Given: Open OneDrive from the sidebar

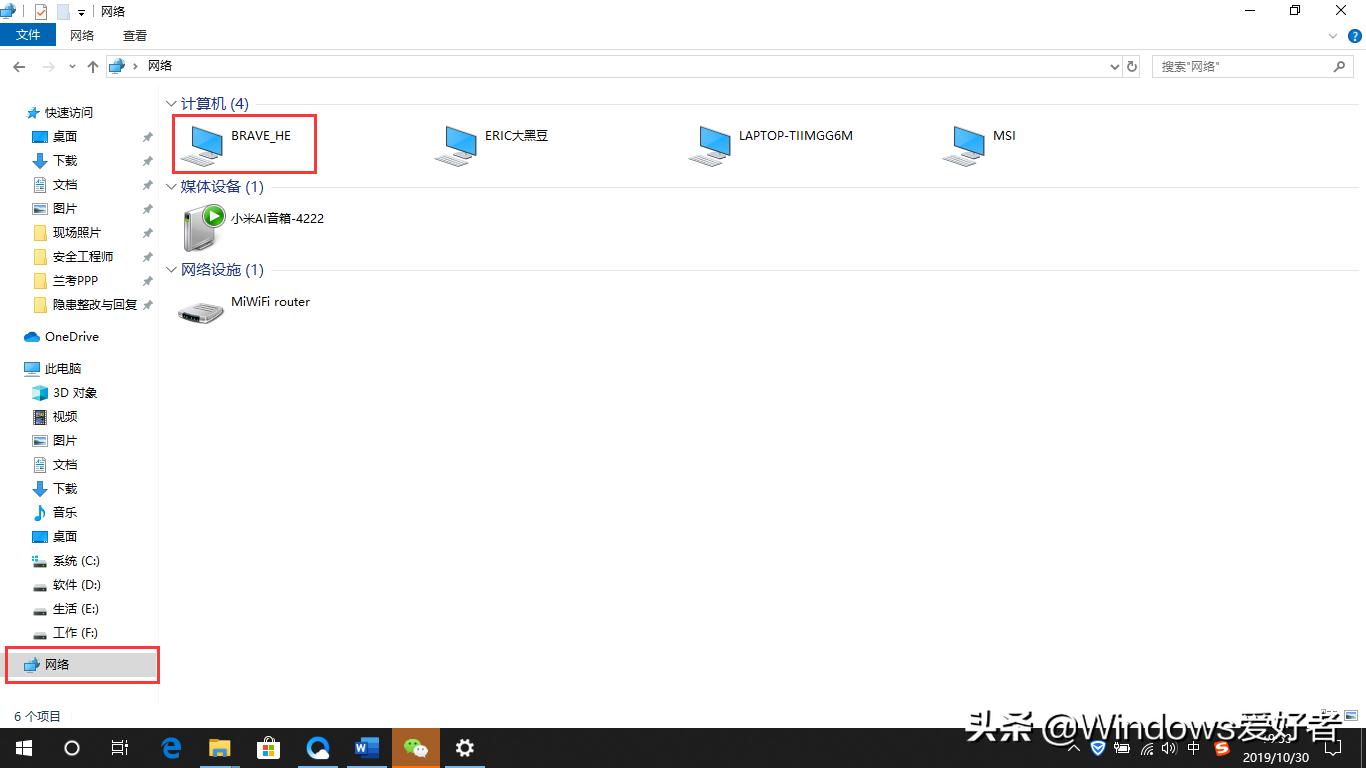Looking at the screenshot, I should (x=70, y=336).
